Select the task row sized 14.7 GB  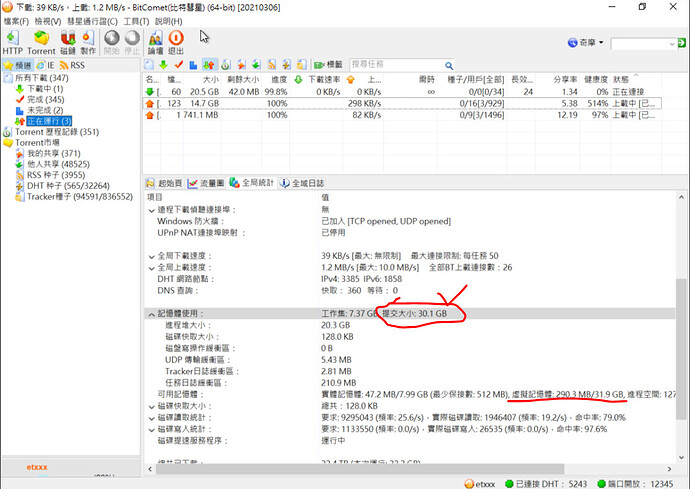402,103
